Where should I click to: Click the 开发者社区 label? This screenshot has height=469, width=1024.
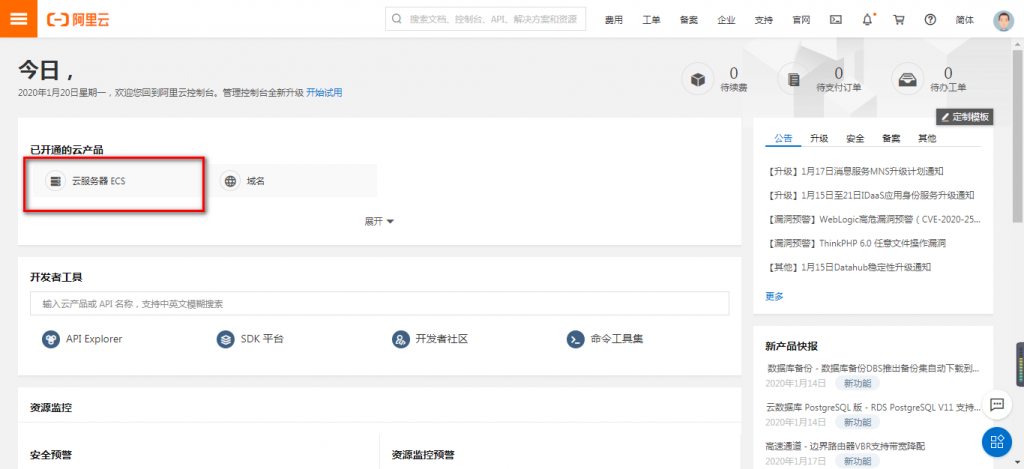(x=441, y=339)
